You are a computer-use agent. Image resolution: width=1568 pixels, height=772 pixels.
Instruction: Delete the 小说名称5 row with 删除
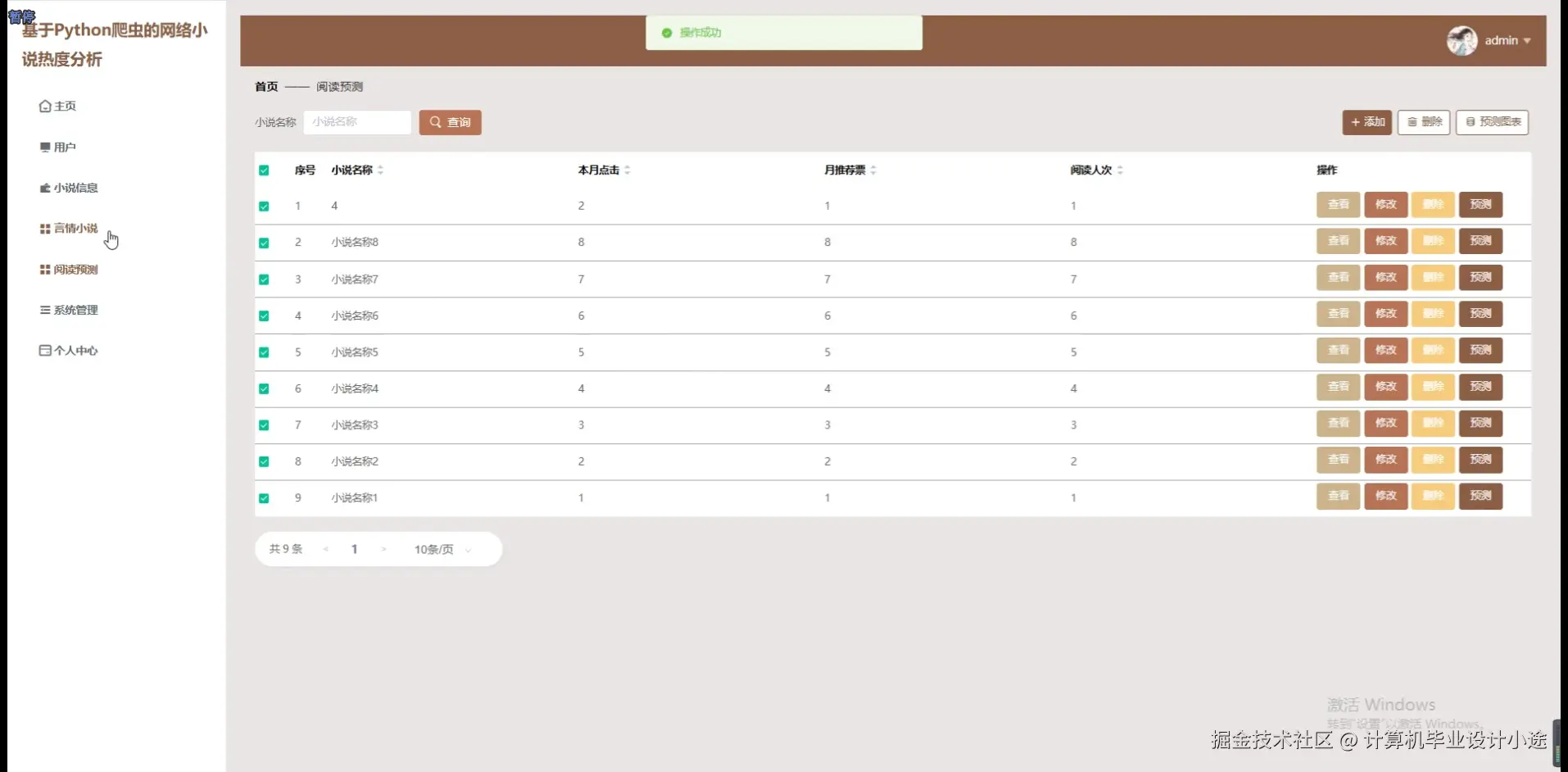1433,351
